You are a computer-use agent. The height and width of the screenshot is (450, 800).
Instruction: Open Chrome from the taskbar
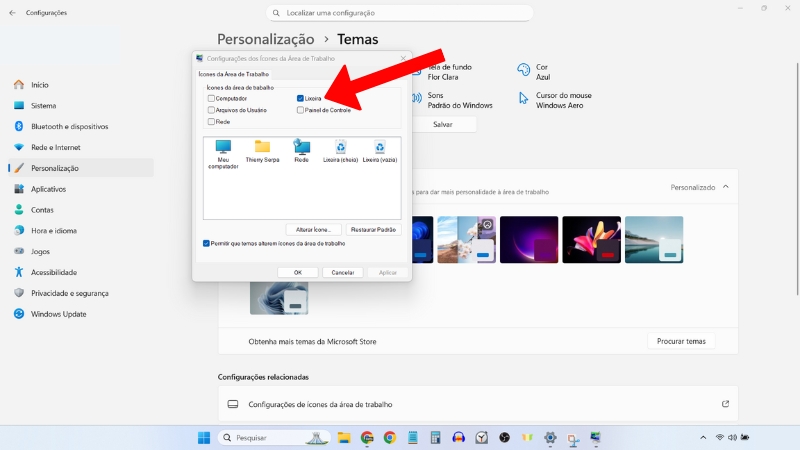[389, 438]
